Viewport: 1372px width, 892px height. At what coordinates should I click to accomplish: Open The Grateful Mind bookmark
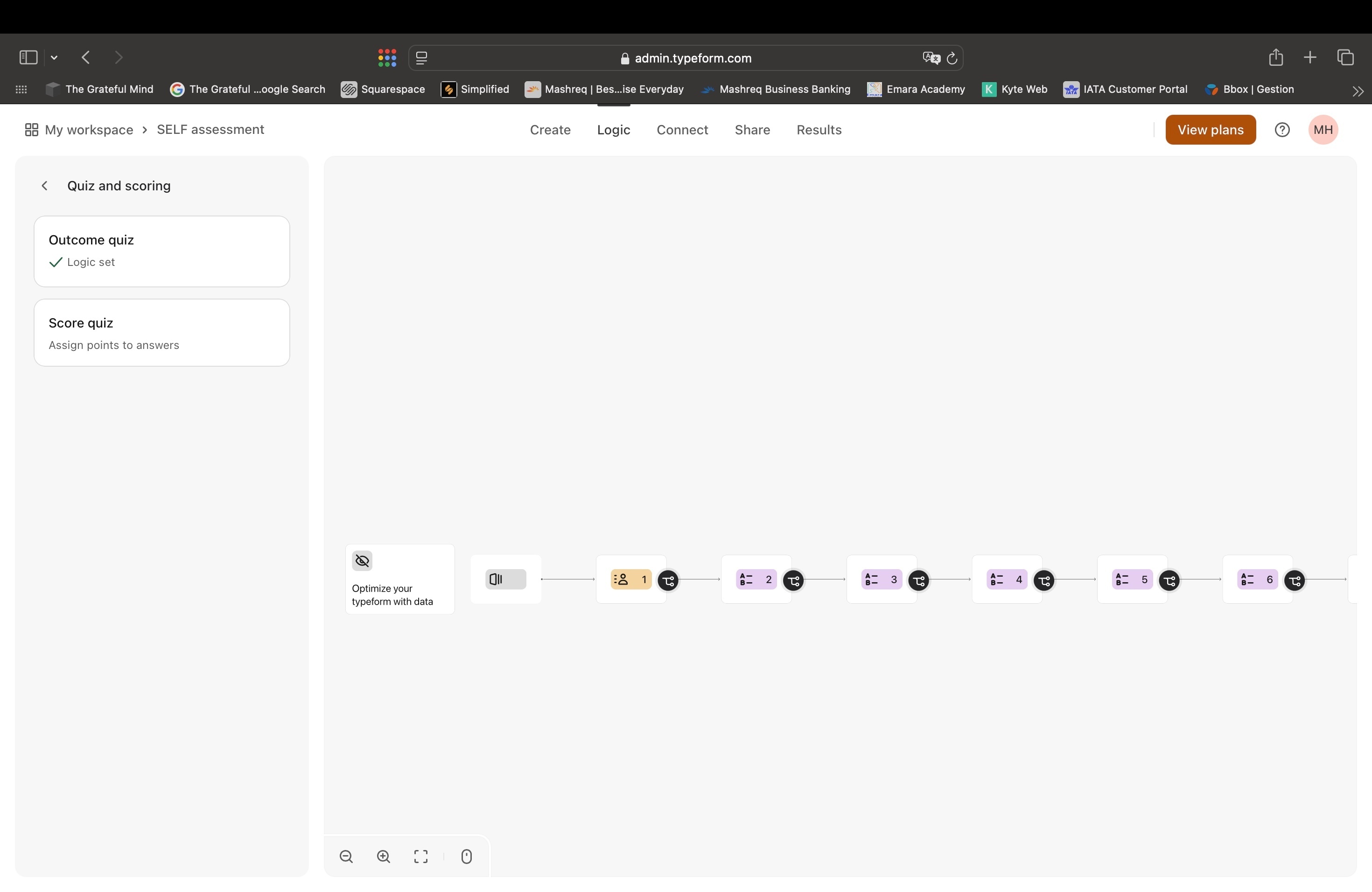tap(100, 89)
